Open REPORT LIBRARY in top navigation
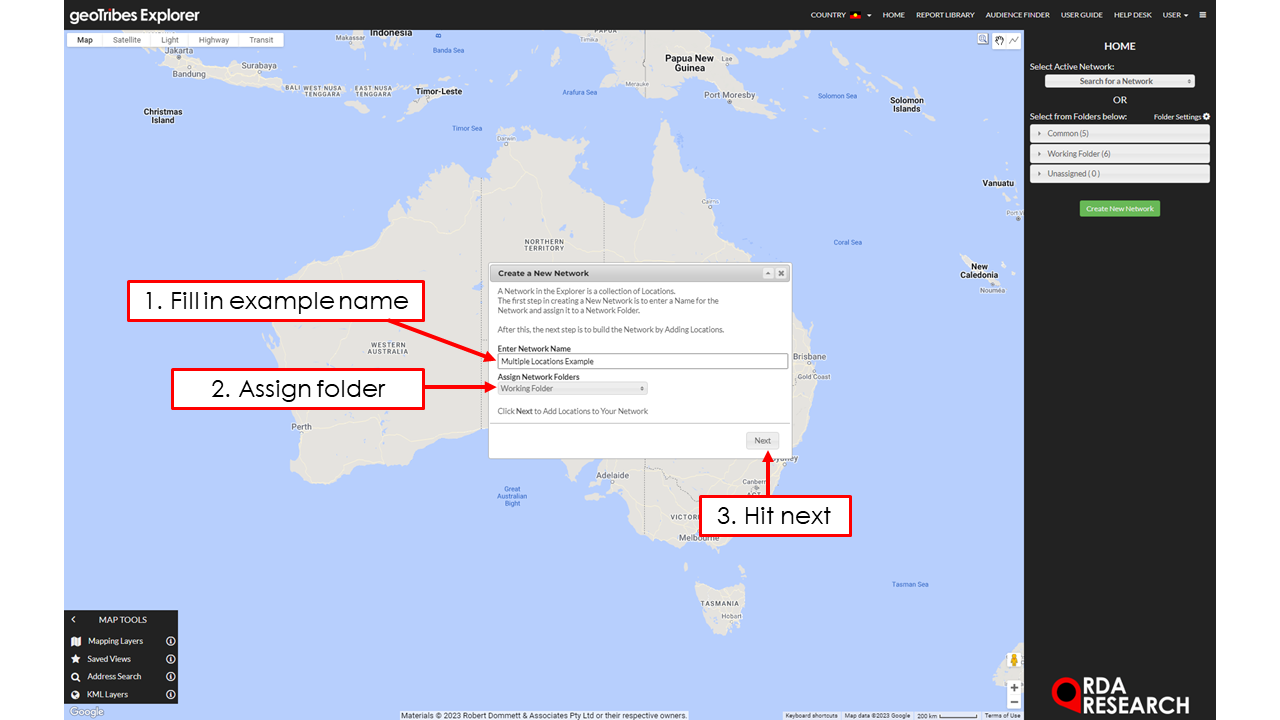 click(x=945, y=15)
